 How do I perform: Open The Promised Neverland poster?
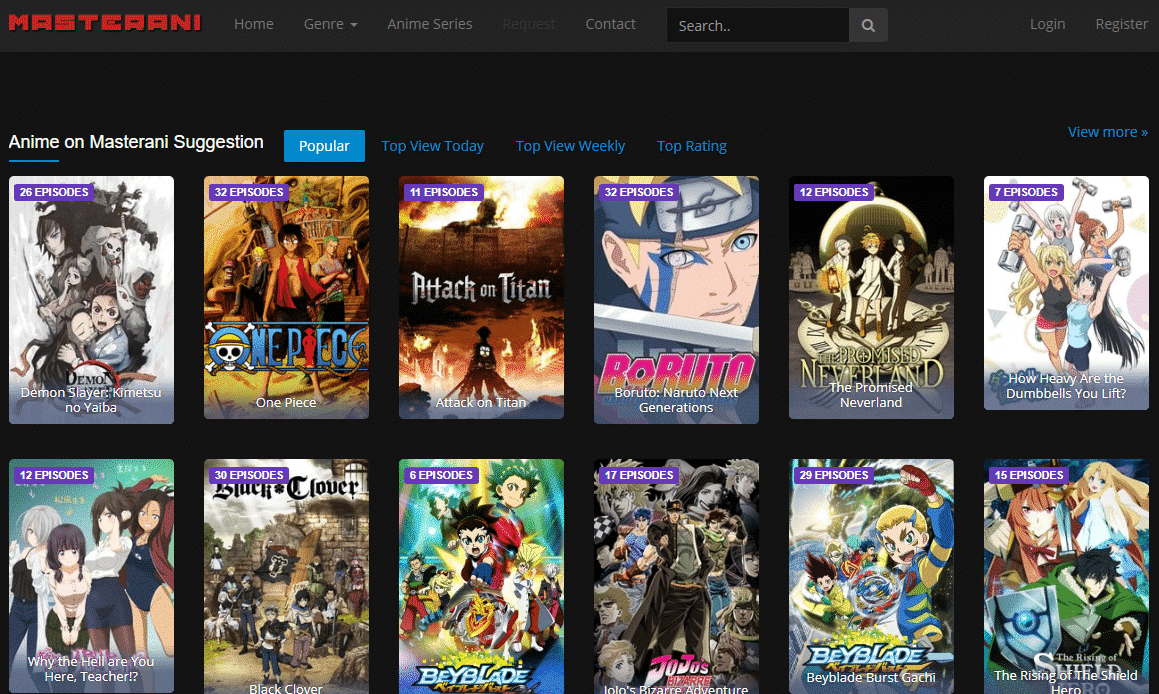click(871, 297)
